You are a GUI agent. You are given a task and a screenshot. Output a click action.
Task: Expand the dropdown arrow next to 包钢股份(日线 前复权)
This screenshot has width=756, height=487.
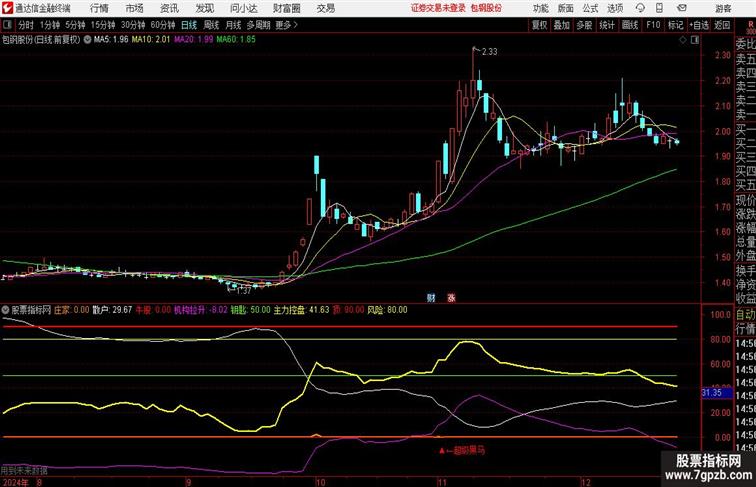tap(87, 40)
